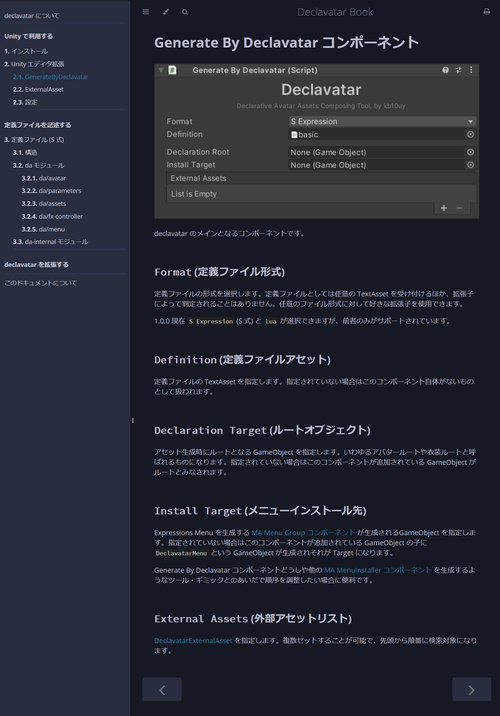Open '3.2.5. da/menu' page
This screenshot has height=716, width=500.
click(x=43, y=229)
